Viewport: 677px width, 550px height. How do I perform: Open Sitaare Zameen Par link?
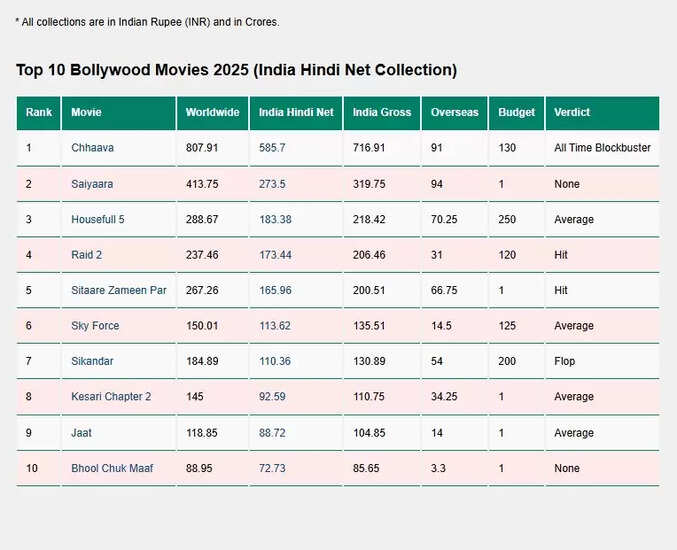[118, 290]
